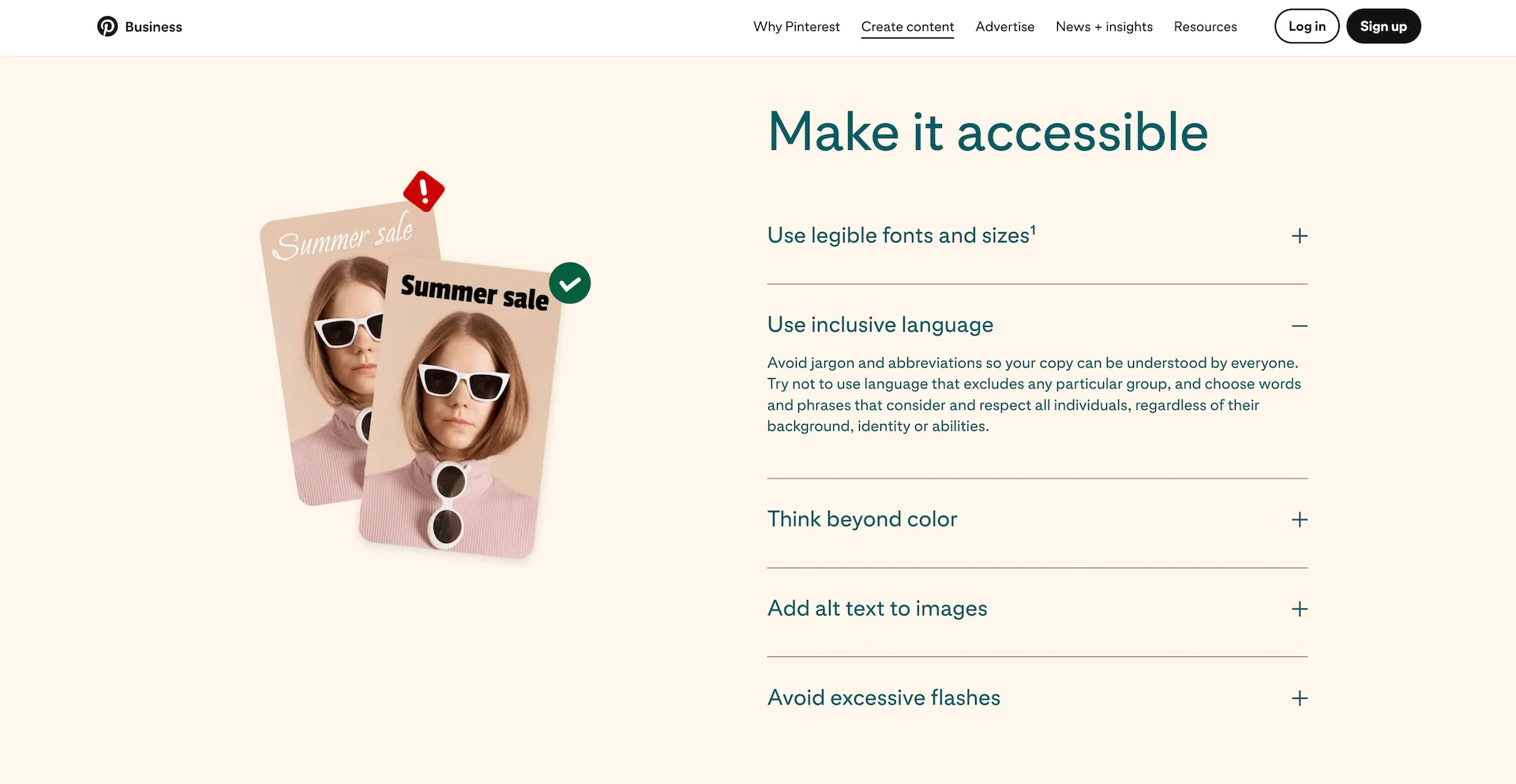Expand the 'Use legible fonts and sizes' section
1516x784 pixels.
(899, 234)
